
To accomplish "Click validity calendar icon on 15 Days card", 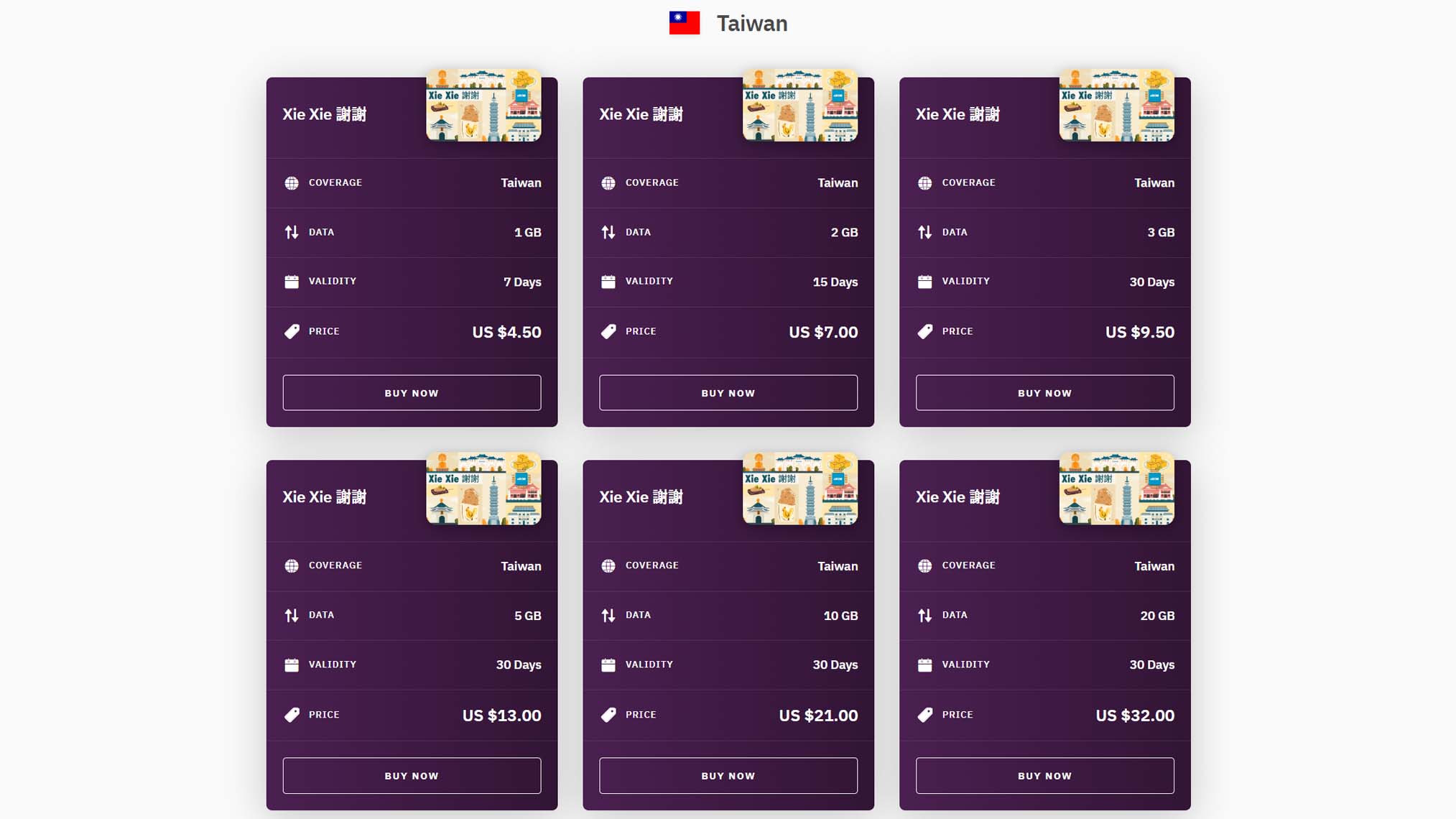I will point(608,282).
